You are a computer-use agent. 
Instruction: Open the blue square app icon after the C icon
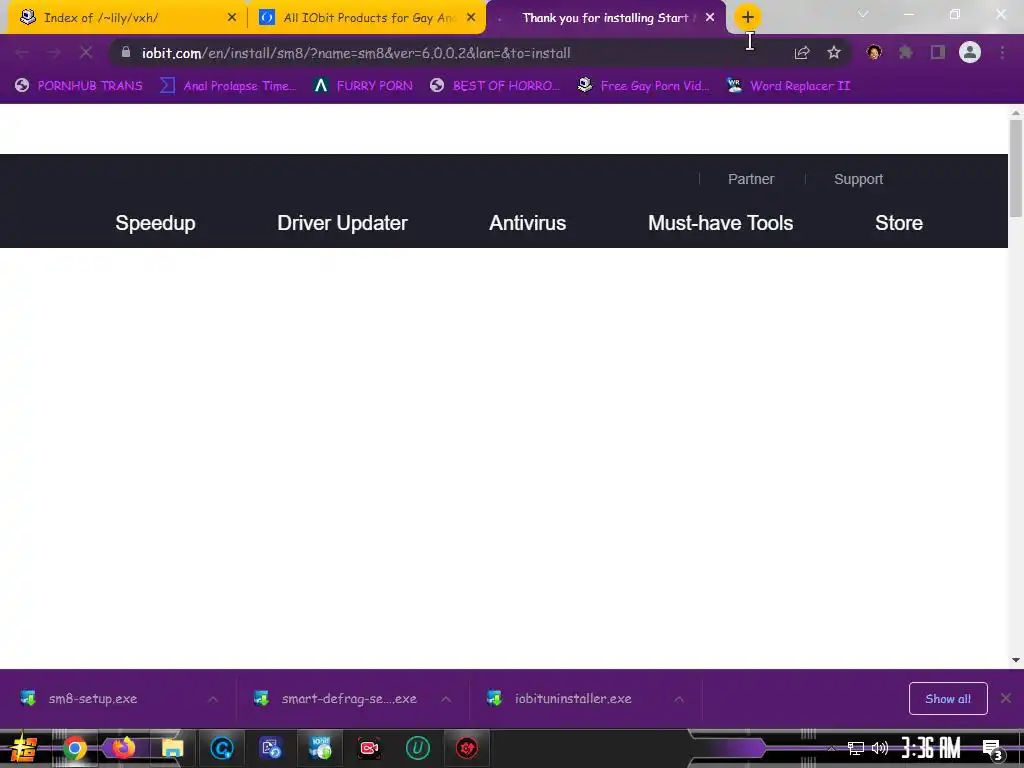pos(270,748)
